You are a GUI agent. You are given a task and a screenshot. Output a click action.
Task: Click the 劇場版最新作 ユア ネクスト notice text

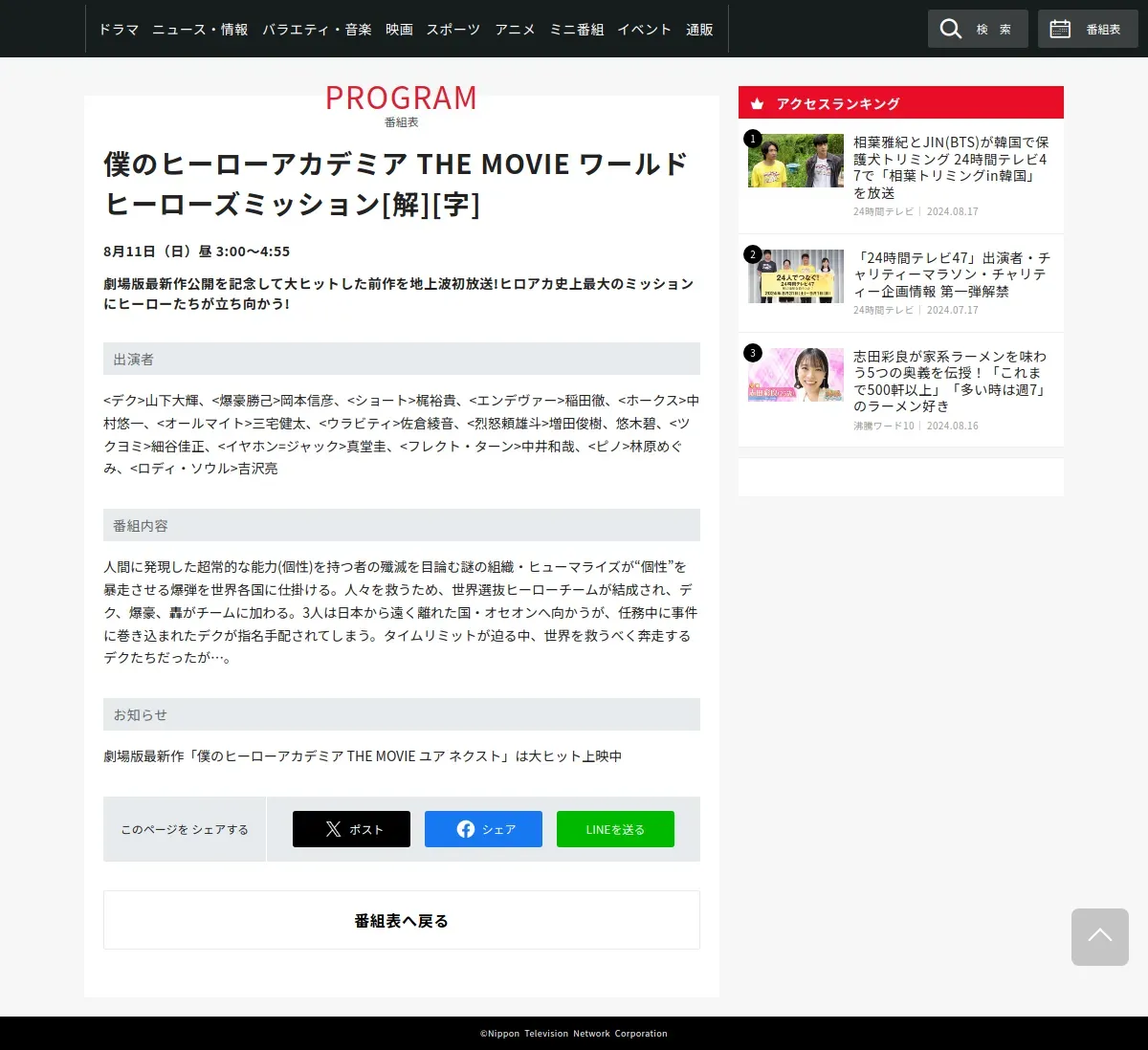(x=363, y=755)
